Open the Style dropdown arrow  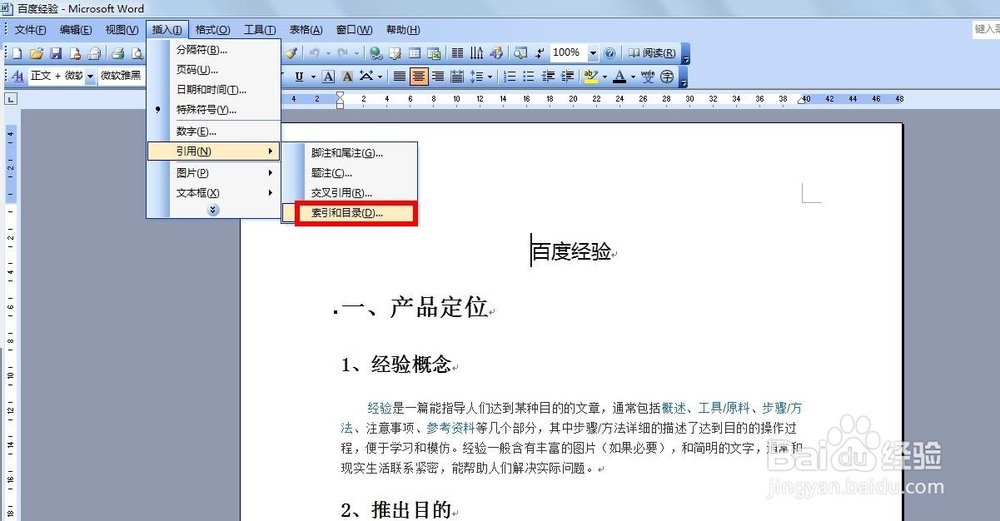pos(90,77)
